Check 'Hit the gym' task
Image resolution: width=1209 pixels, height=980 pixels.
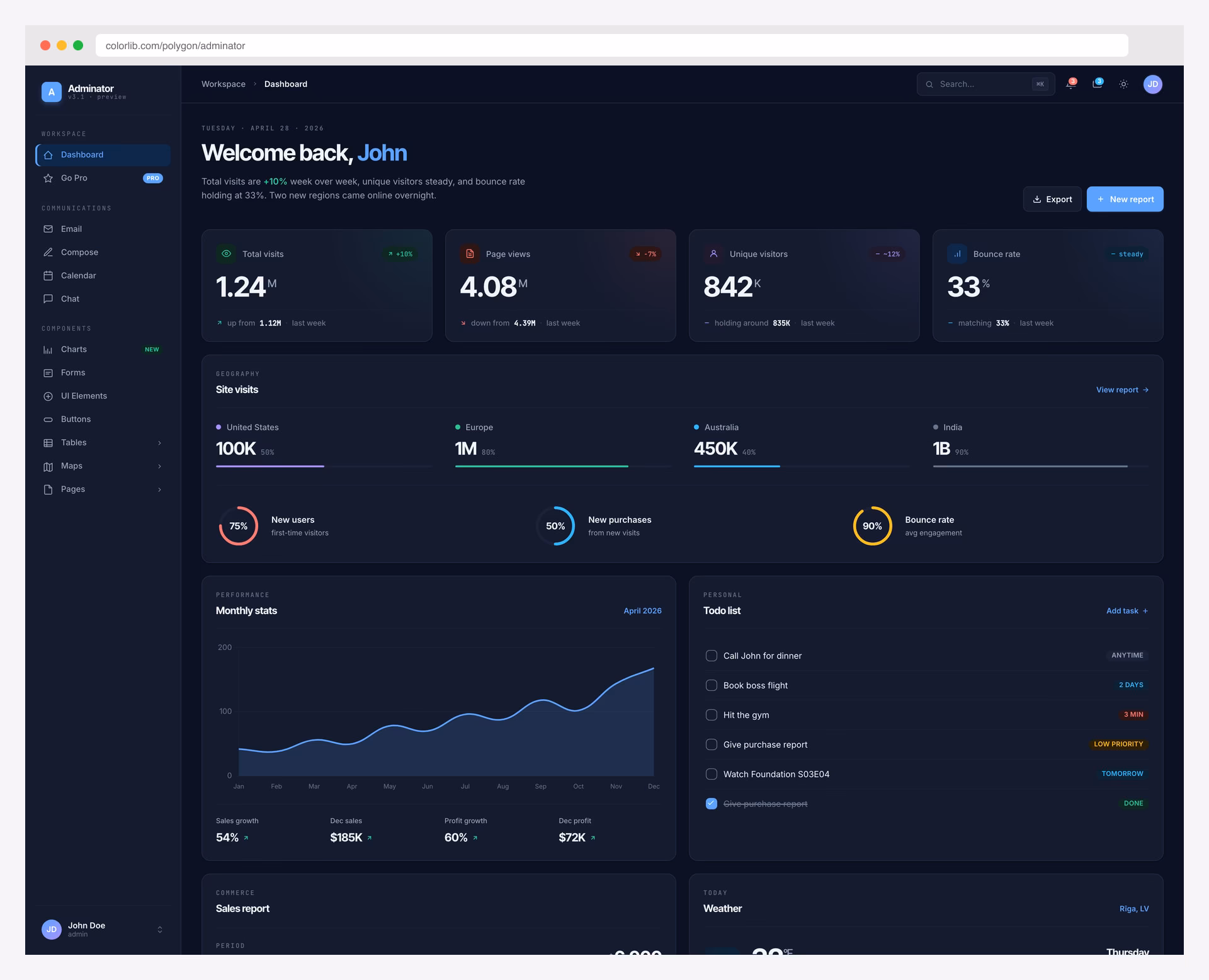(712, 715)
